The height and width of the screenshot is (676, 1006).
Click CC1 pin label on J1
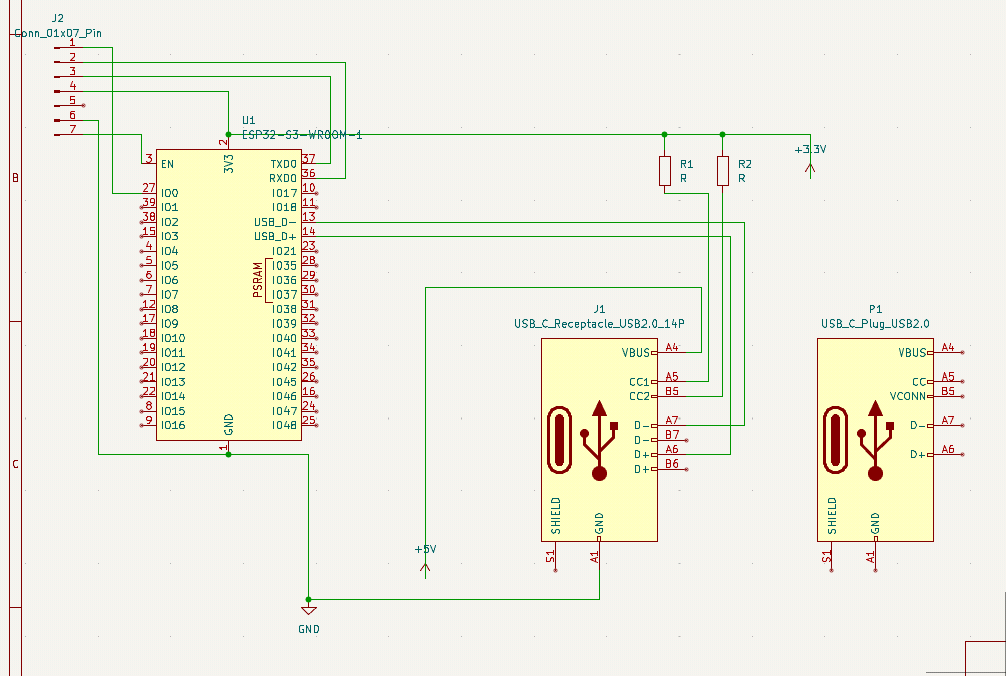(639, 382)
